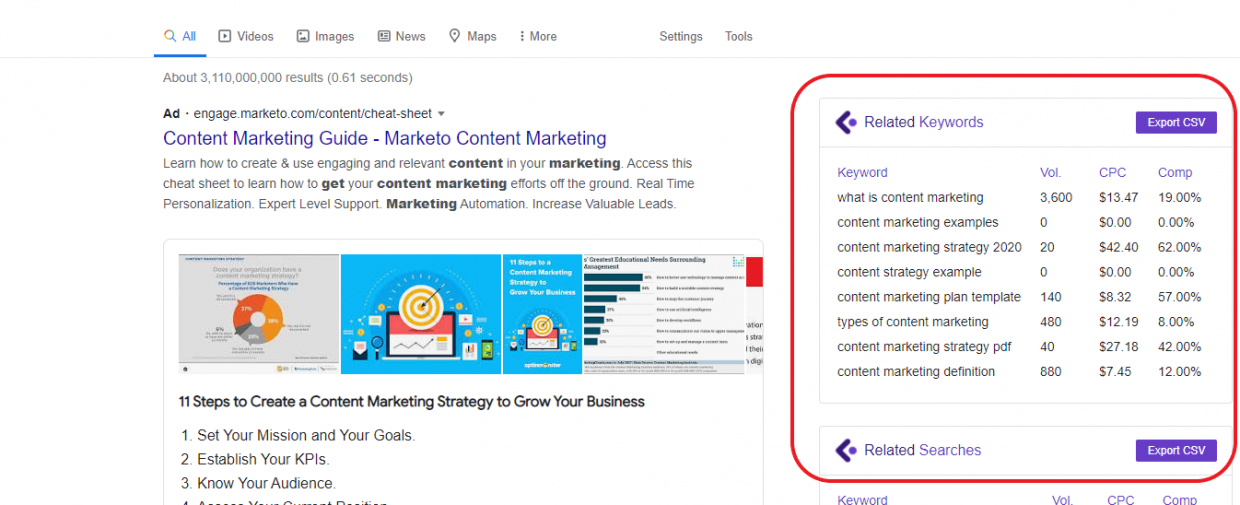Click keyword 'types of content marketing'

point(912,322)
